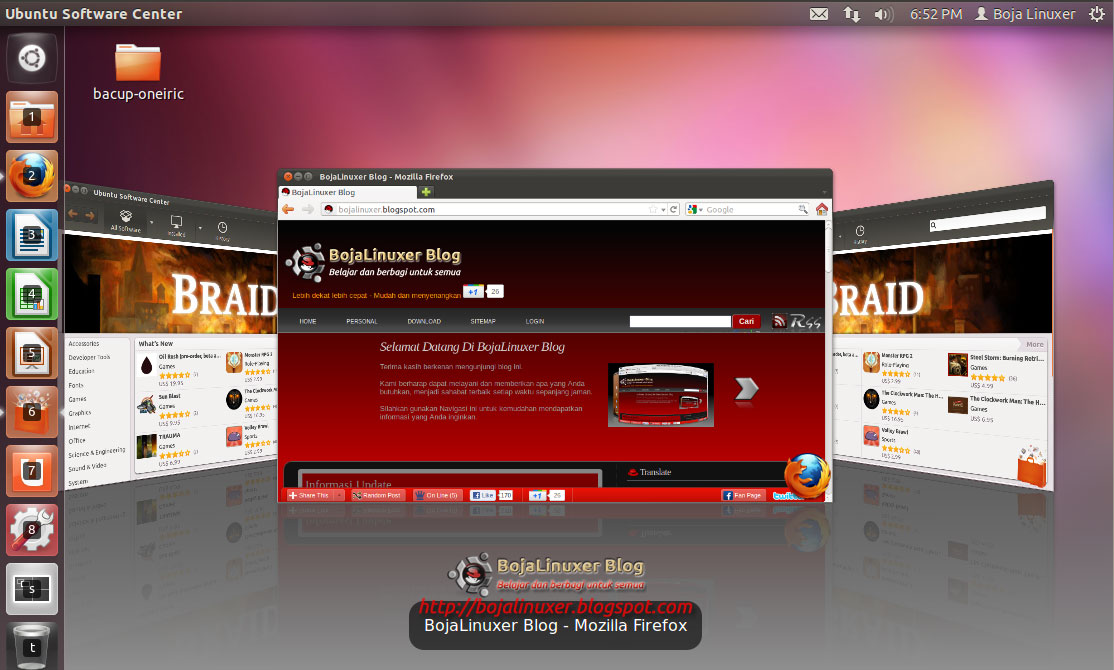
Task: Open History in left Software Center window
Action: click(x=222, y=232)
